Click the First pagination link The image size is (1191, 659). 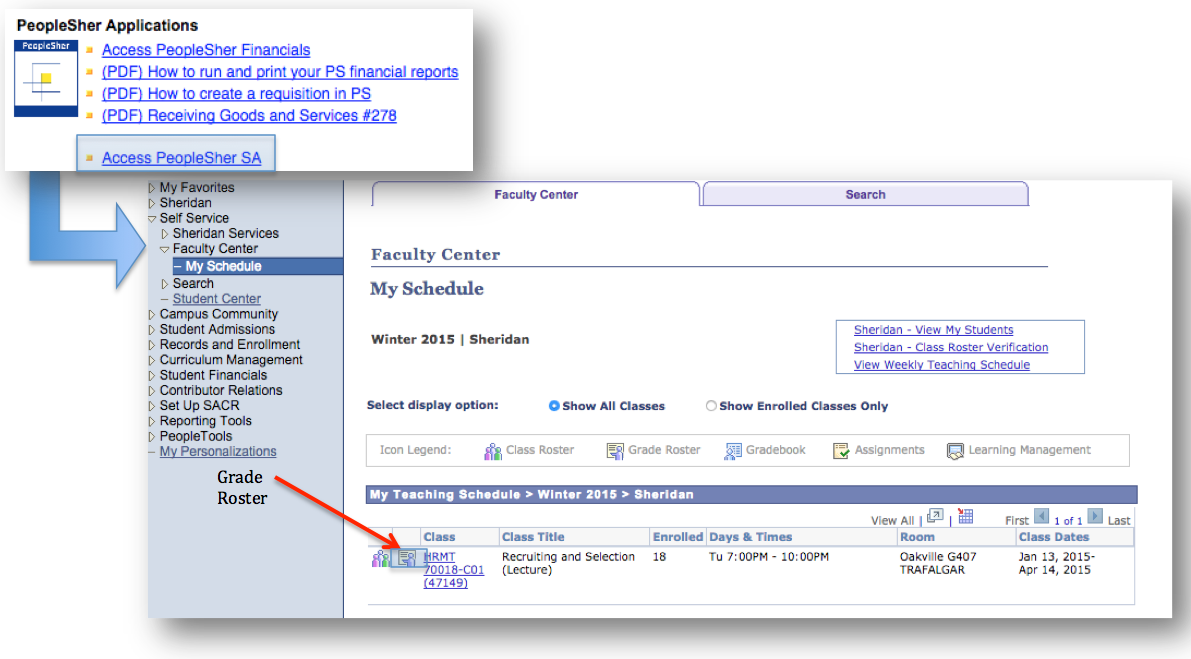point(1016,521)
